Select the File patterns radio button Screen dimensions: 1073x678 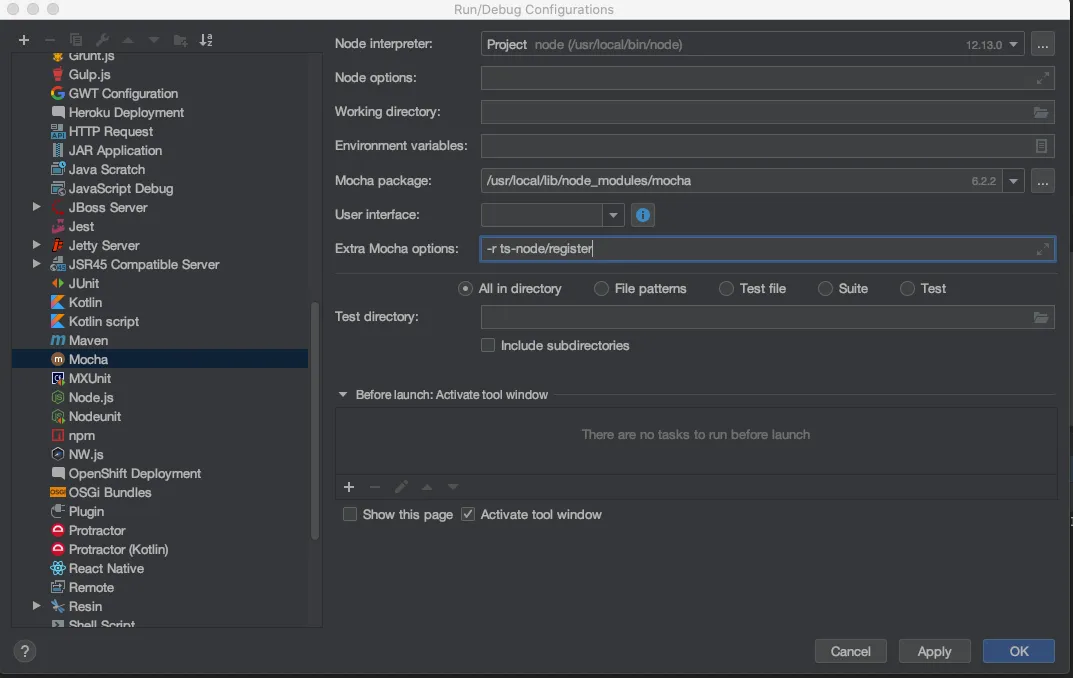(601, 289)
